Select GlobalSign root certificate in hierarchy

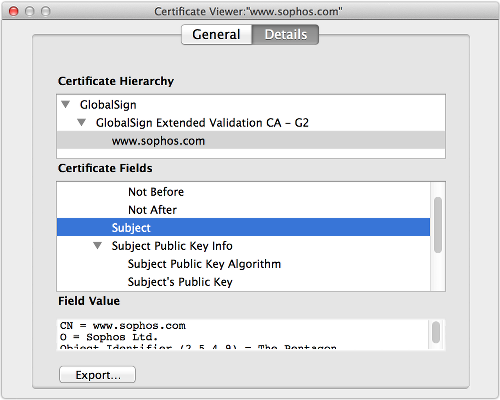pos(108,105)
